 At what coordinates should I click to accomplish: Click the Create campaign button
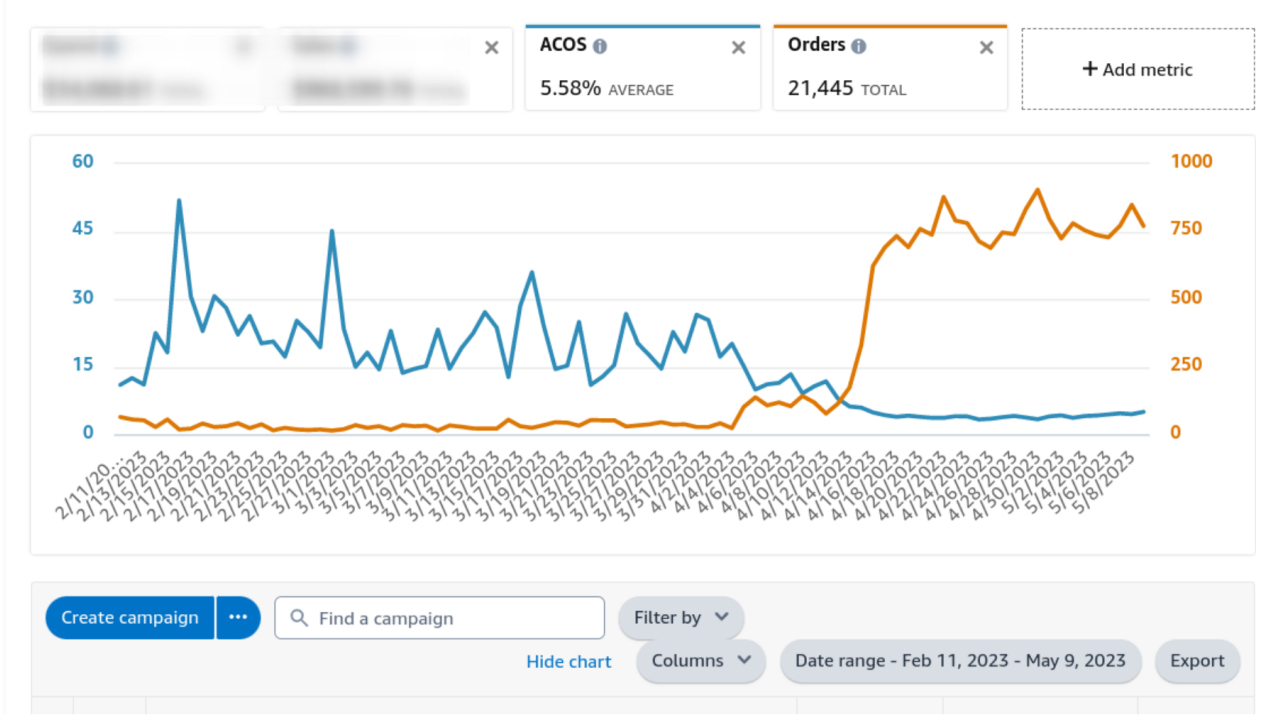(x=129, y=617)
